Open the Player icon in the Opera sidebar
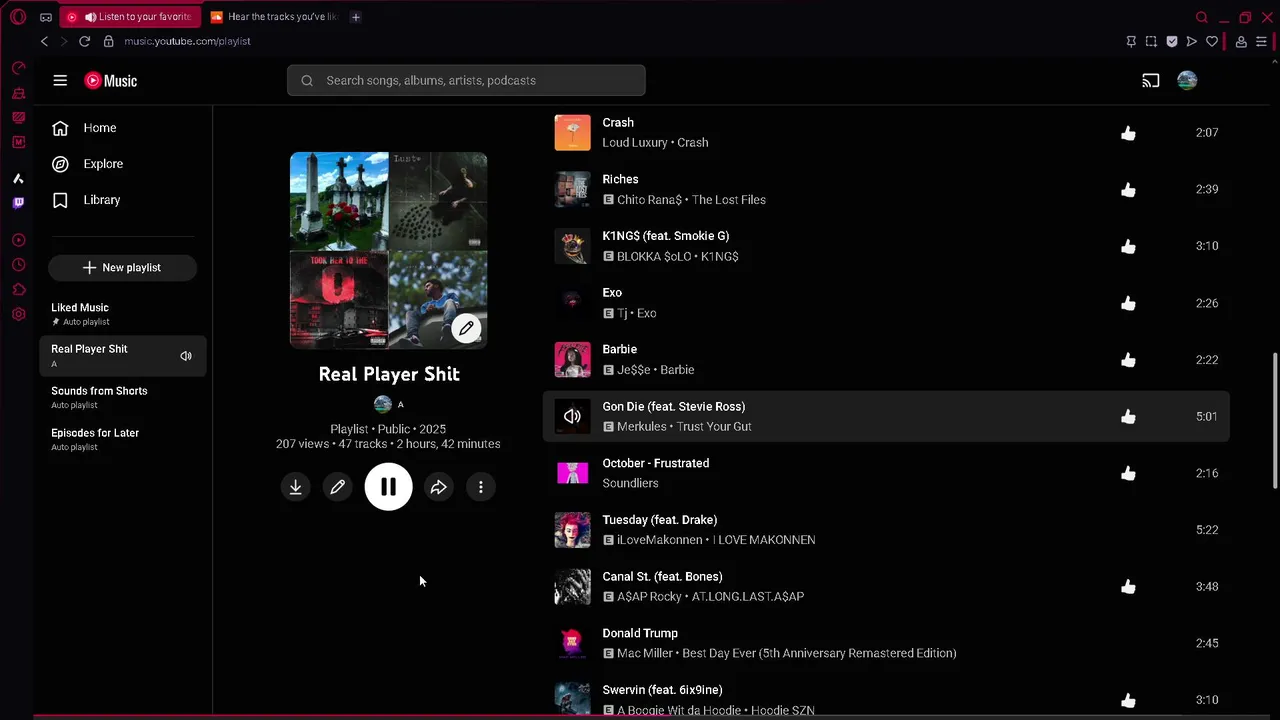The image size is (1280, 720). tap(18, 240)
